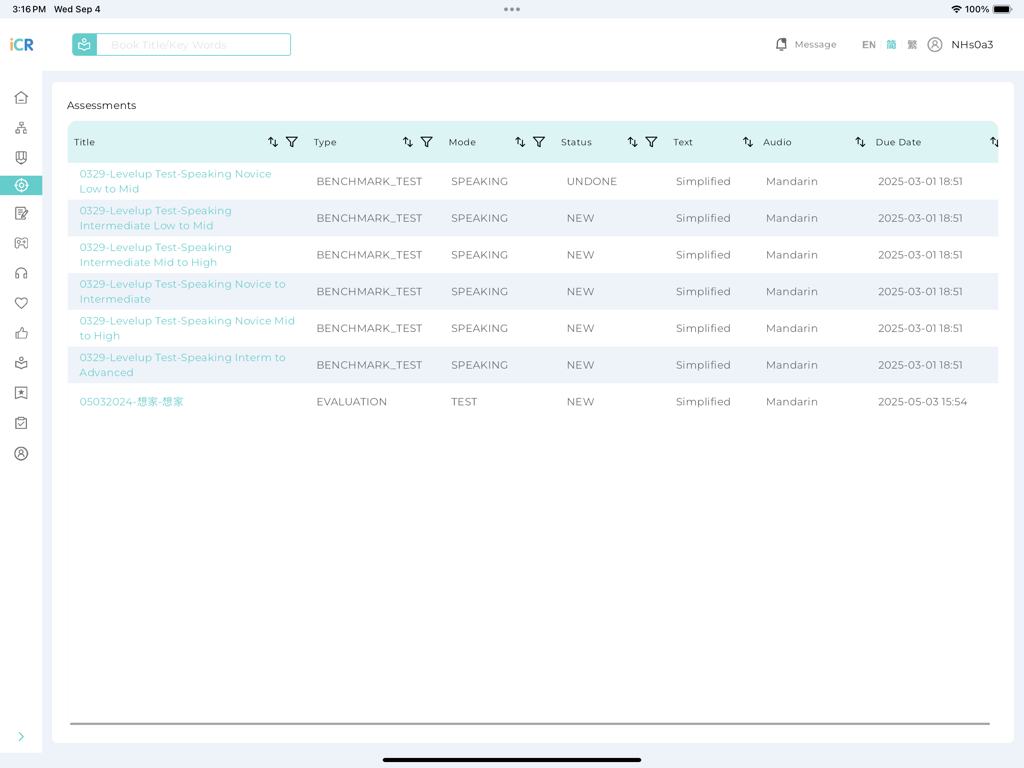
Task: Click the heart favorites icon
Action: [20, 303]
